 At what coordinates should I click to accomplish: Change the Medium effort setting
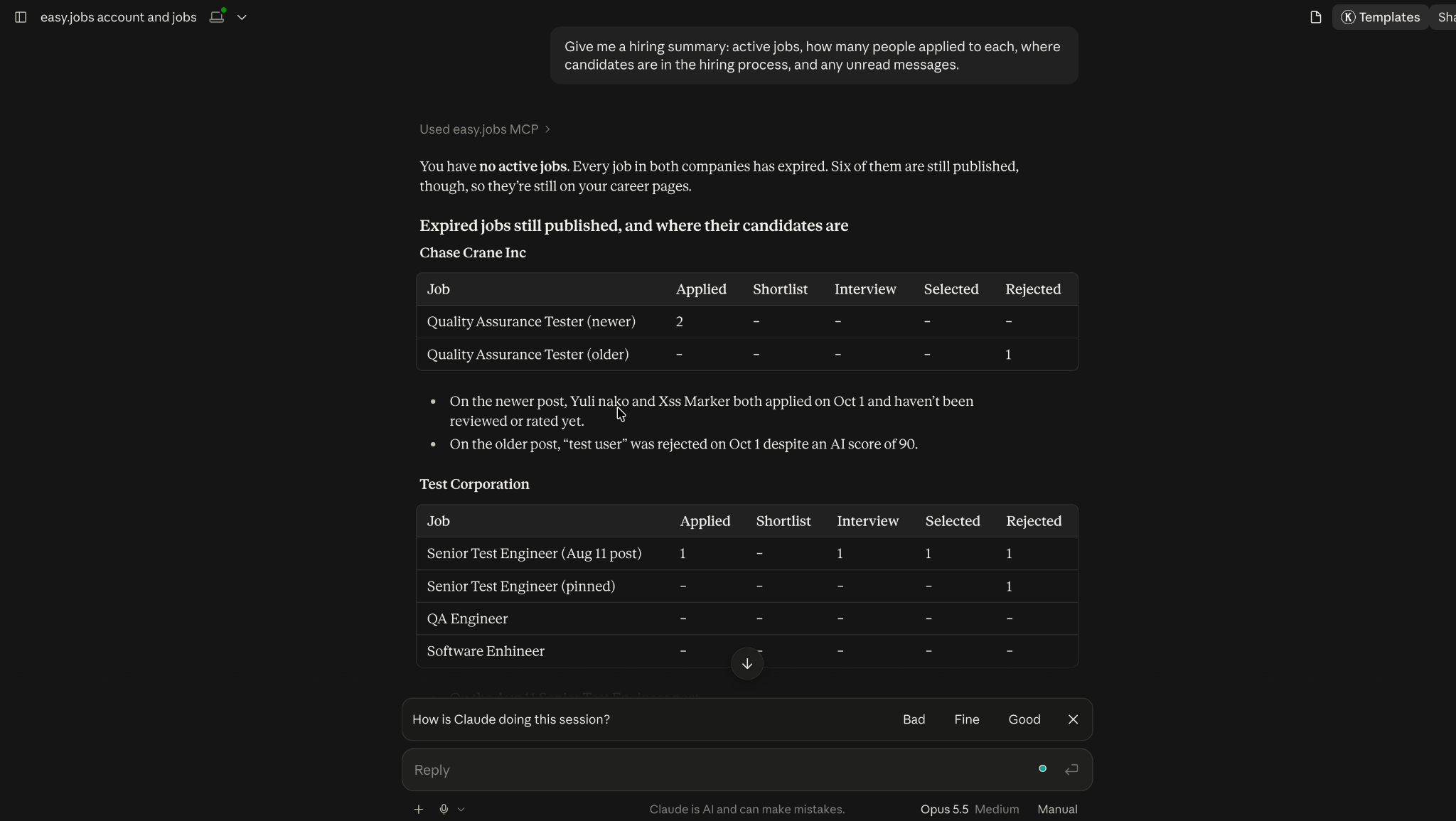click(x=997, y=809)
